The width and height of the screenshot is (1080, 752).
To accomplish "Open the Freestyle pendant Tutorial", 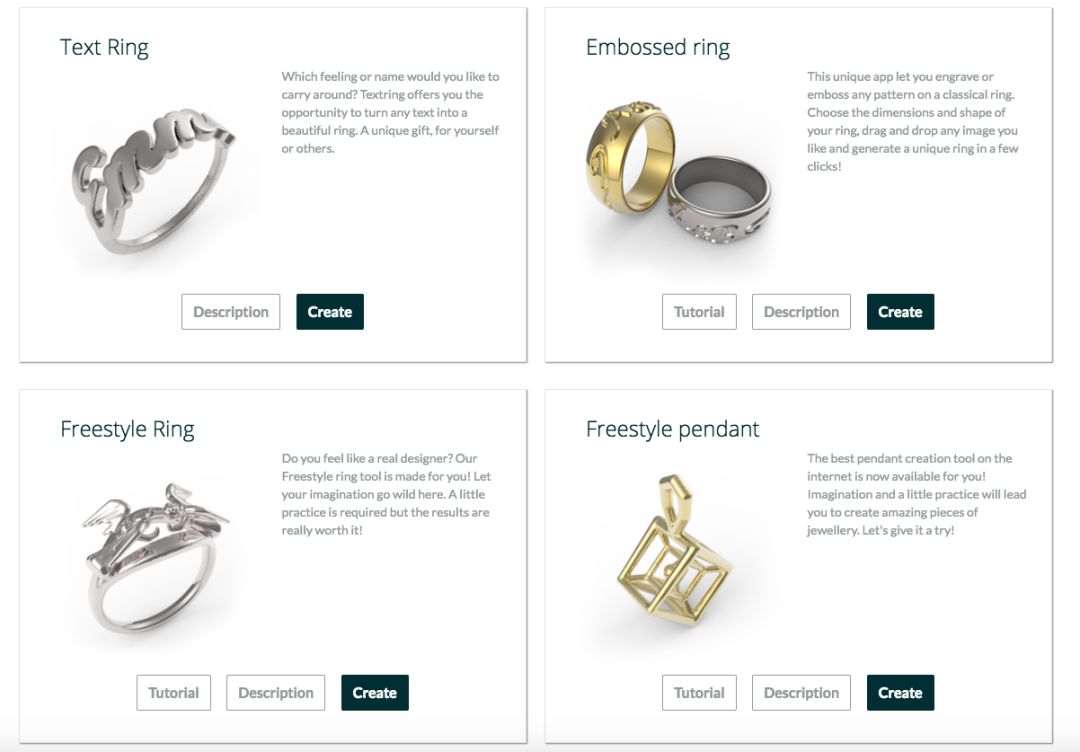I will click(x=699, y=693).
